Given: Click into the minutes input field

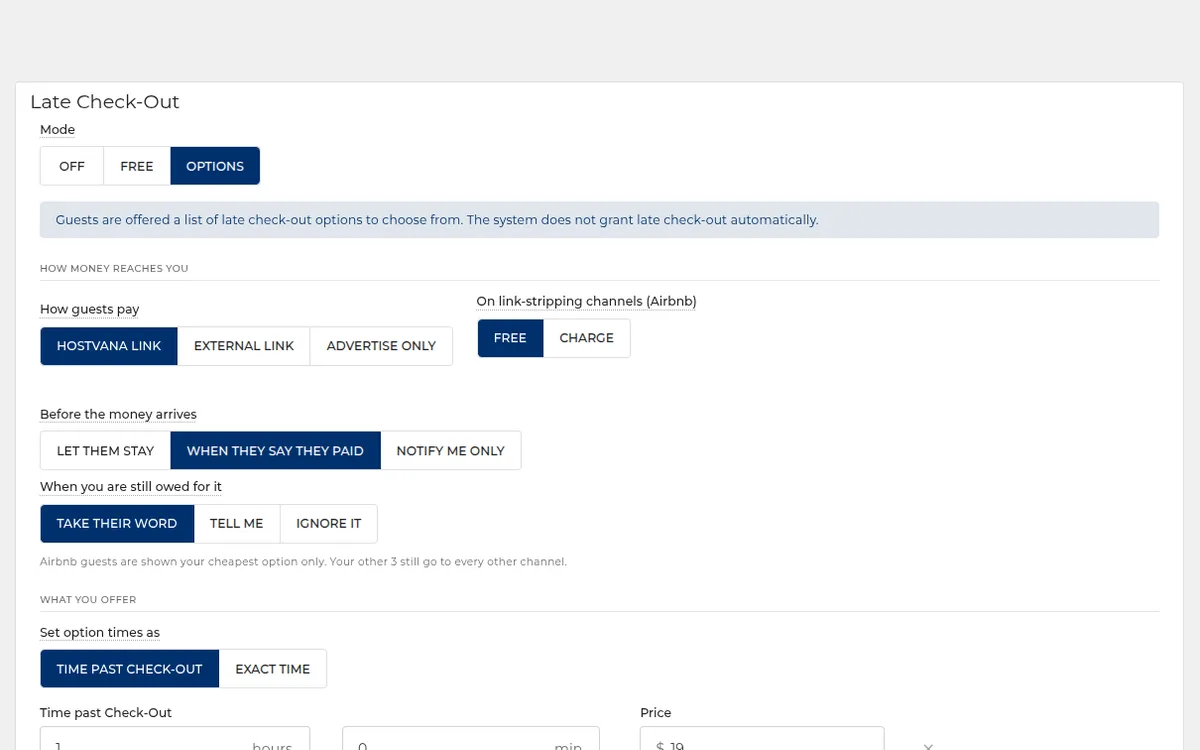Looking at the screenshot, I should click(x=471, y=739).
